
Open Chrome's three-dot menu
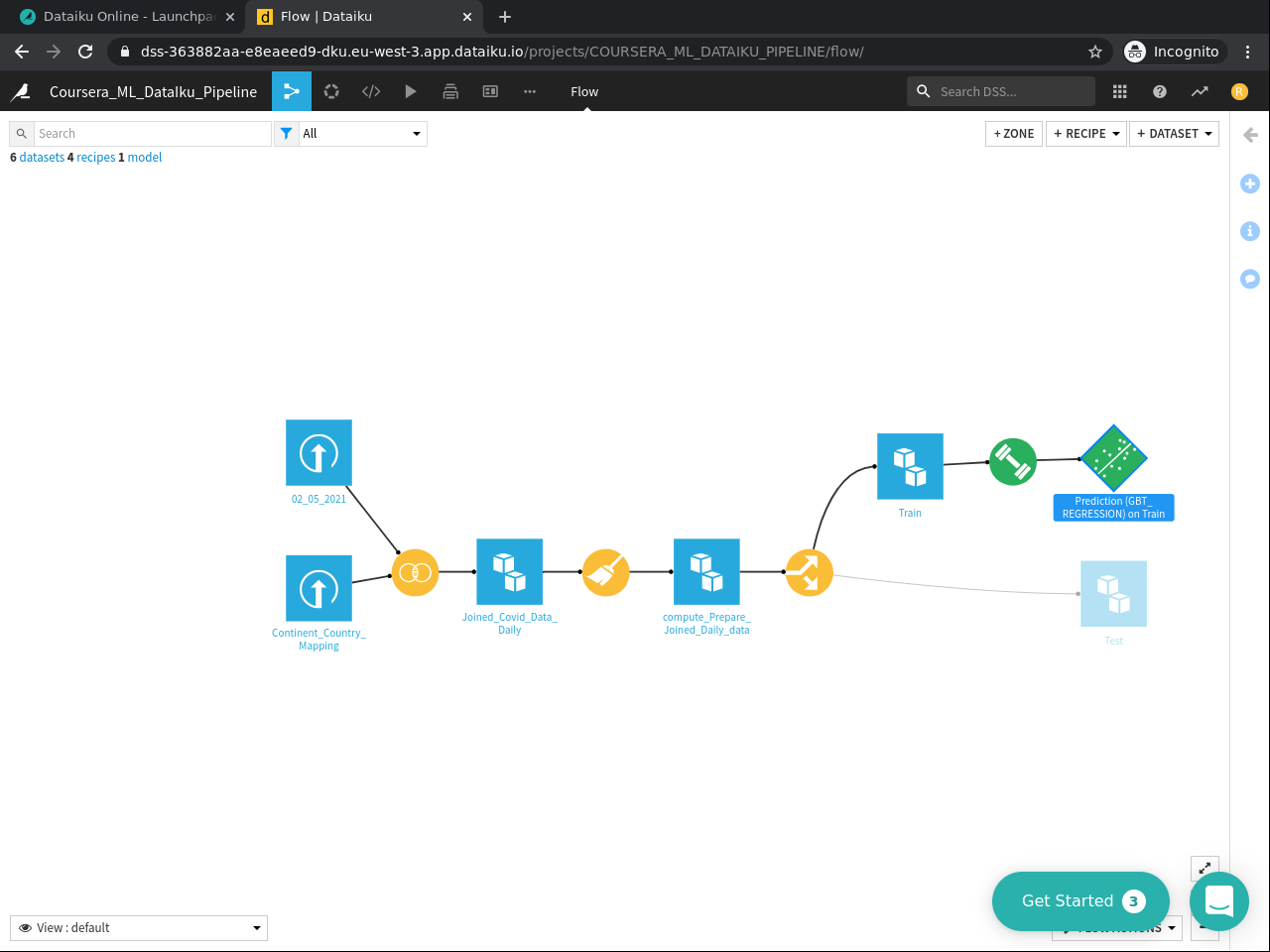point(1248,52)
